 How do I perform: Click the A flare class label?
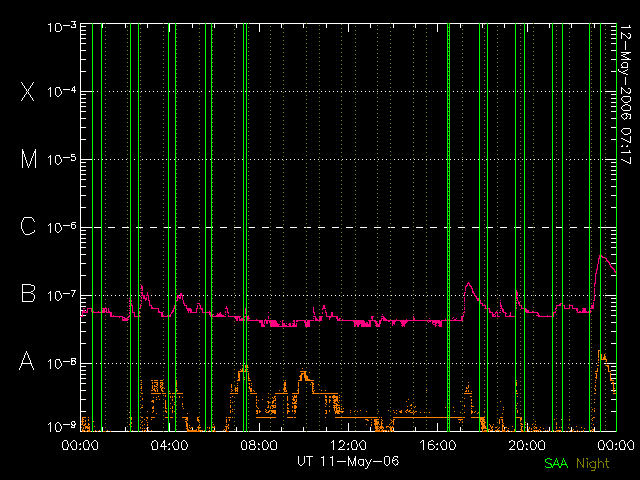(x=27, y=360)
